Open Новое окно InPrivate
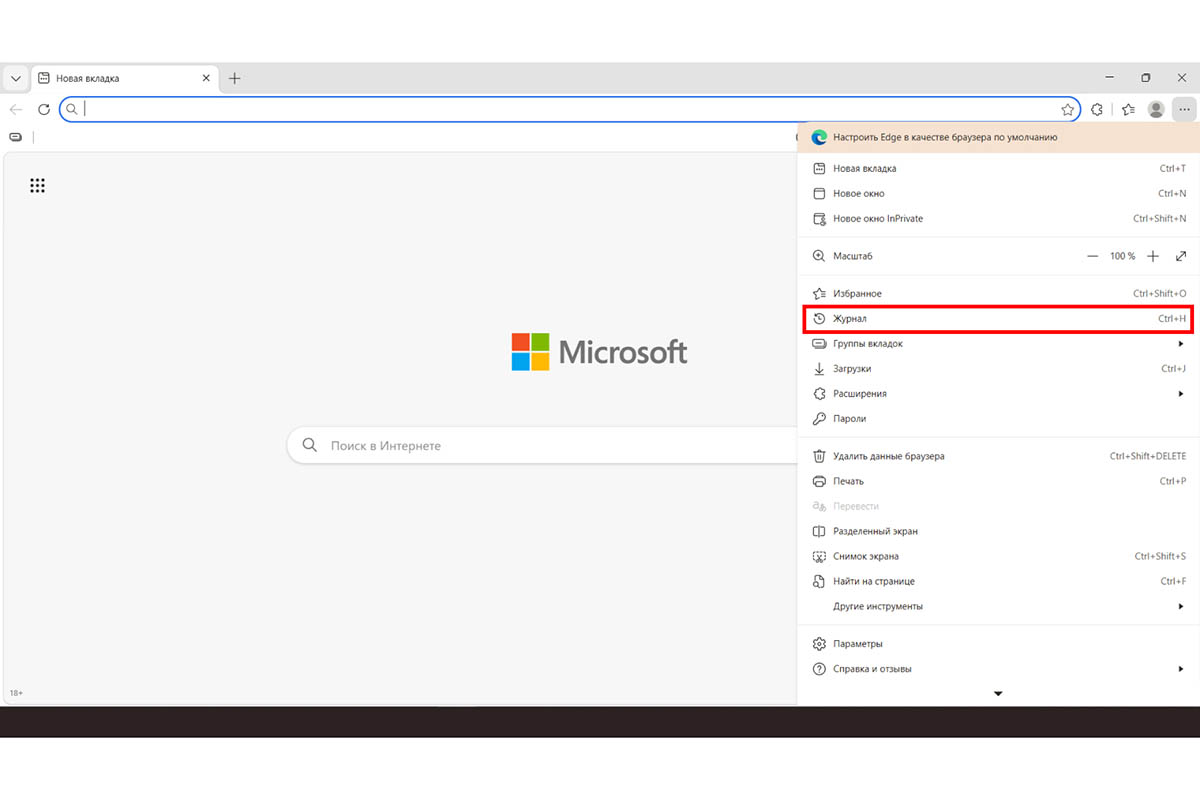Viewport: 1200px width, 800px height. pyautogui.click(x=998, y=219)
